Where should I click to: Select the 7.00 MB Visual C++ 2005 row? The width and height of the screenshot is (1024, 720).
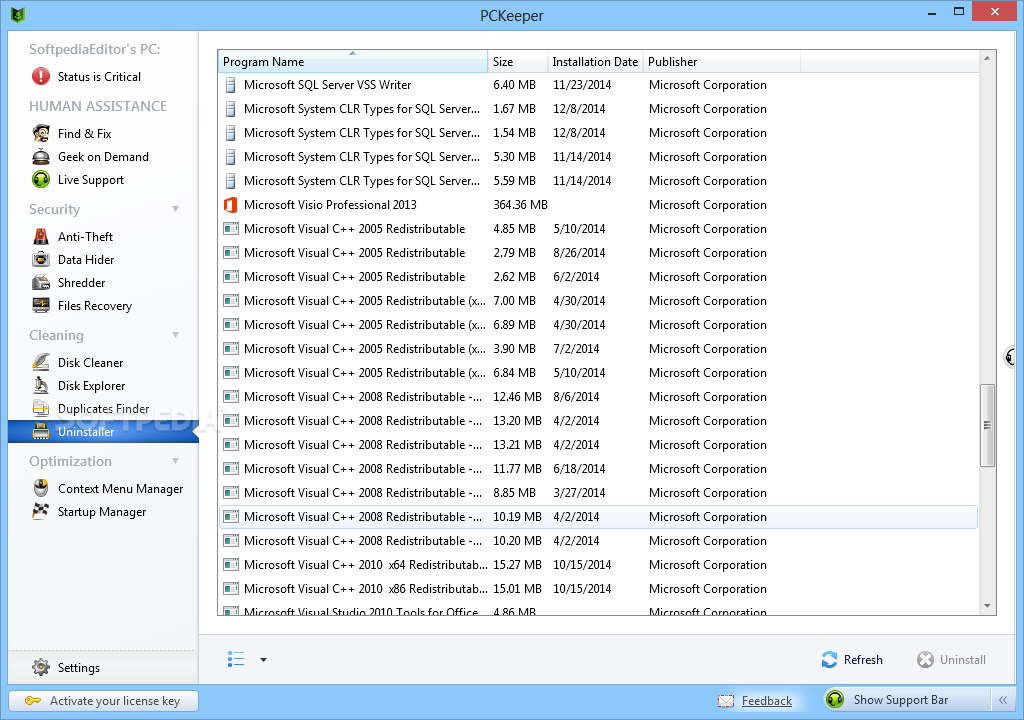pos(598,301)
